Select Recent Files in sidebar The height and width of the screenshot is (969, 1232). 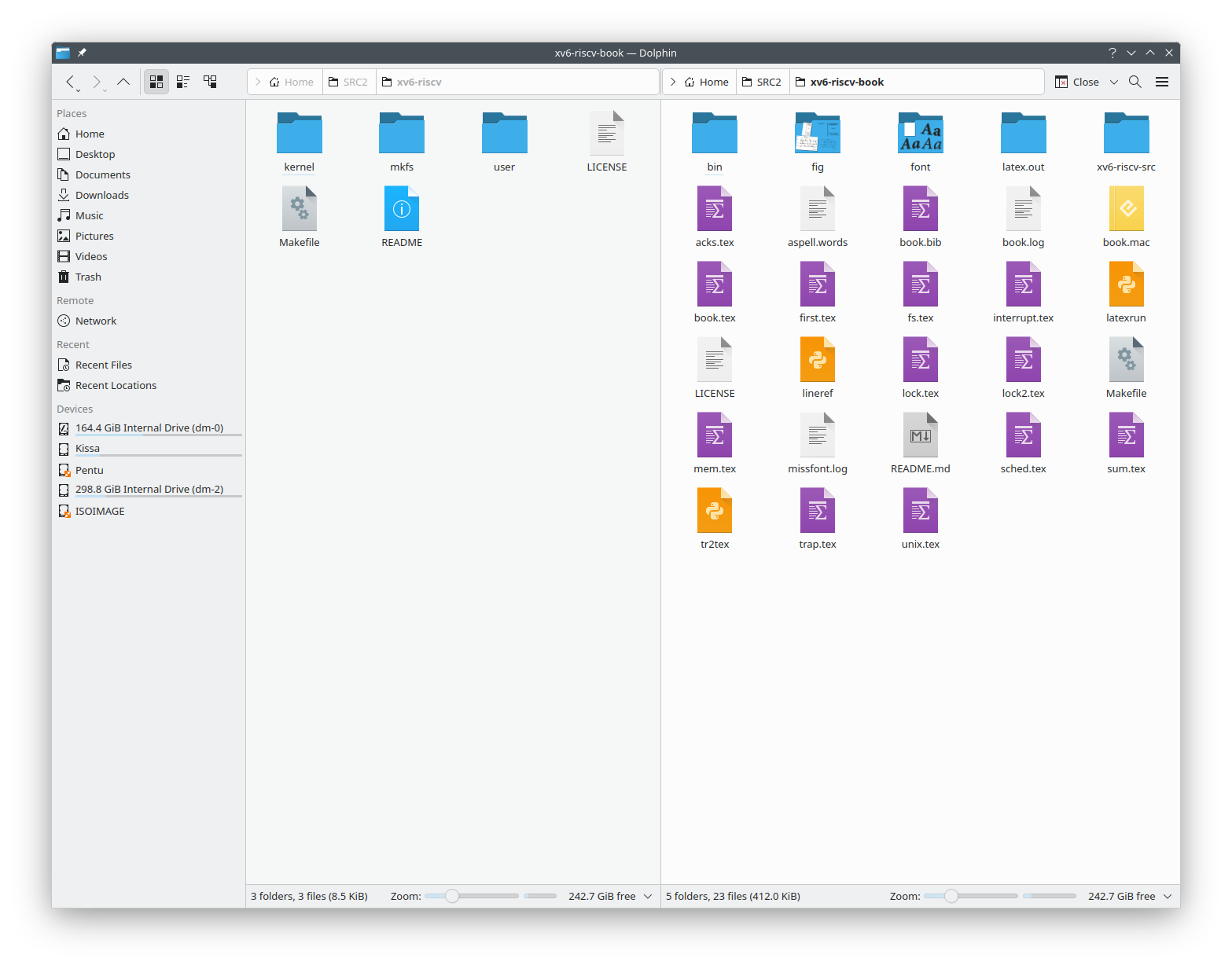tap(103, 365)
